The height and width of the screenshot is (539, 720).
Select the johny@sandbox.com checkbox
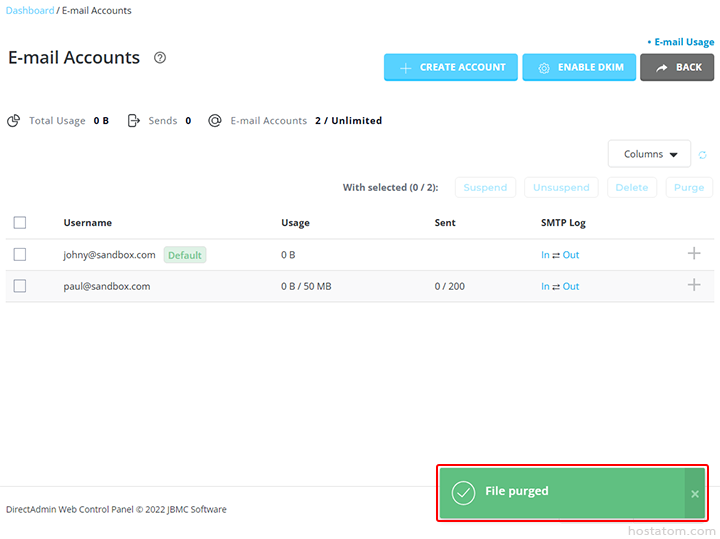pos(20,255)
